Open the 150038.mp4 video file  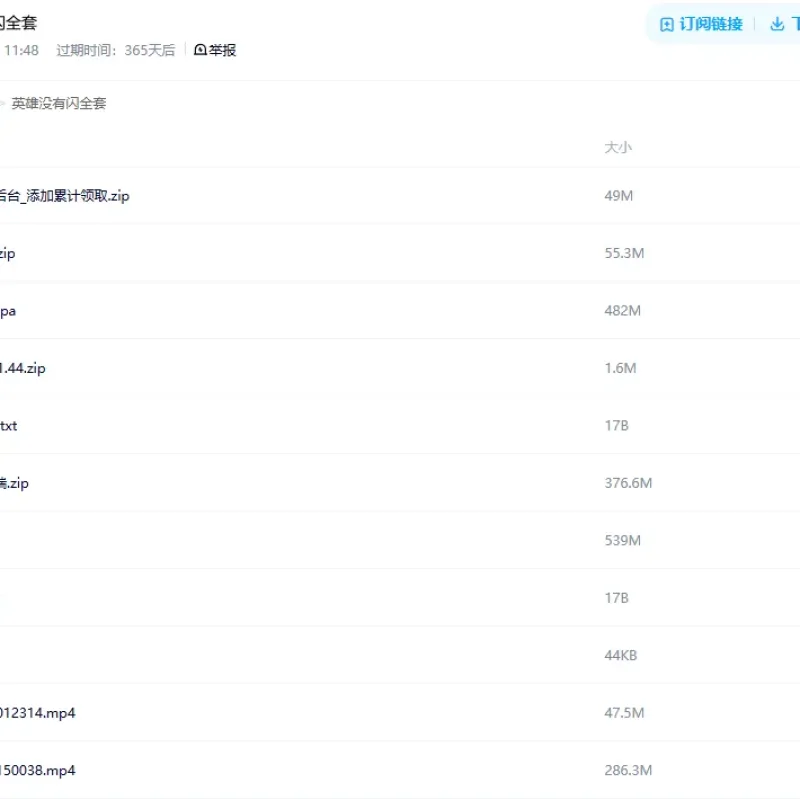tap(38, 770)
